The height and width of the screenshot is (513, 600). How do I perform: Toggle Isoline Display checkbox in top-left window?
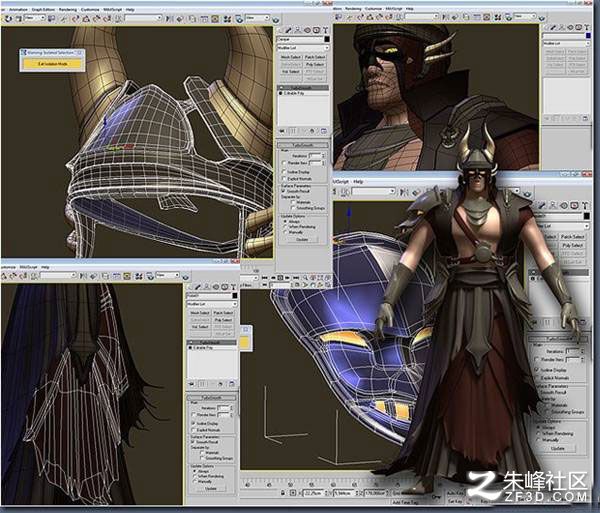click(x=284, y=172)
